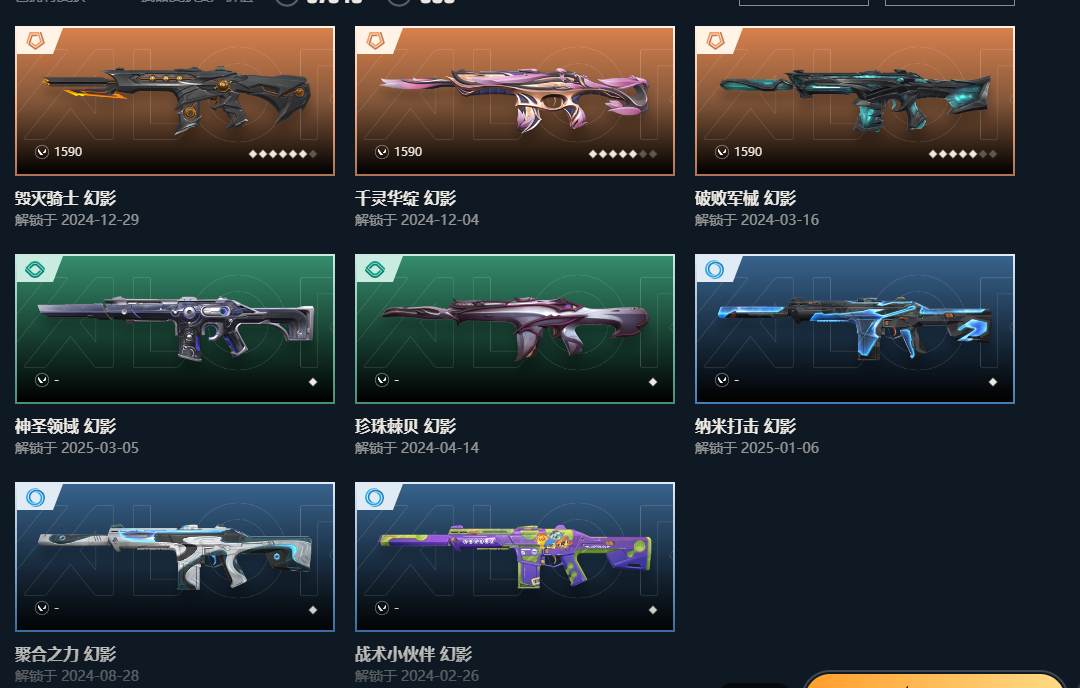Click the level diamonds on 破败军械 card
This screenshot has width=1080, height=688.
tap(962, 154)
